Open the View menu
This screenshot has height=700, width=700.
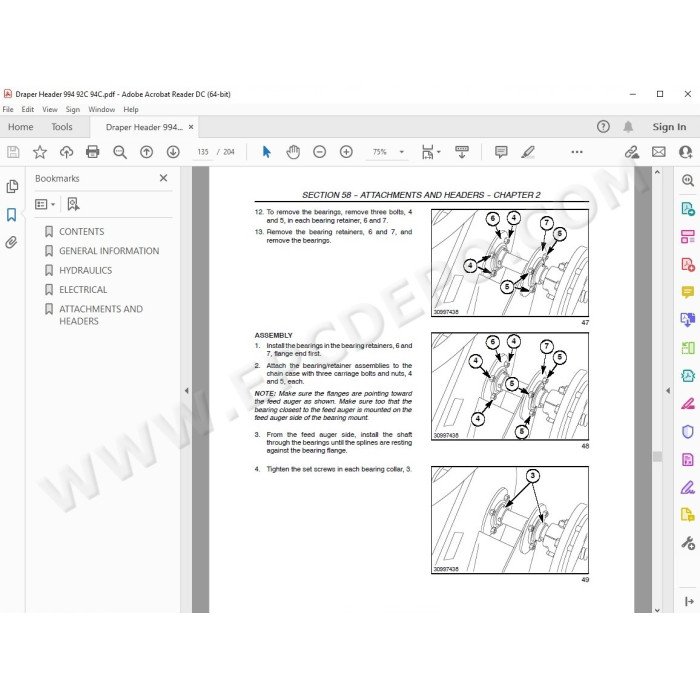tap(50, 109)
